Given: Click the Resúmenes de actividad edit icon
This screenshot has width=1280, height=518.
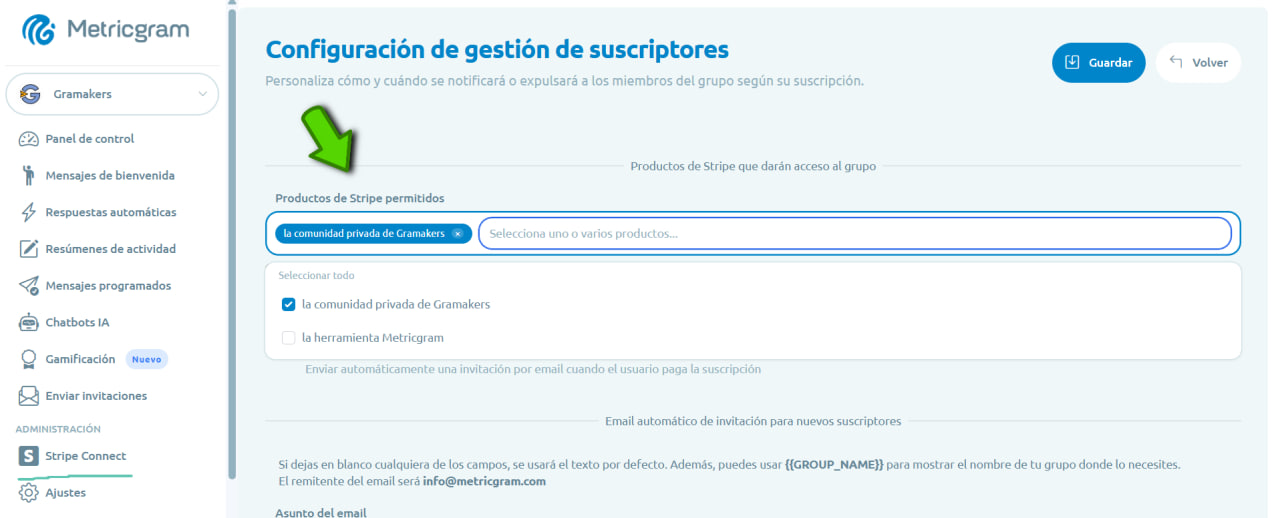Looking at the screenshot, I should pos(29,249).
